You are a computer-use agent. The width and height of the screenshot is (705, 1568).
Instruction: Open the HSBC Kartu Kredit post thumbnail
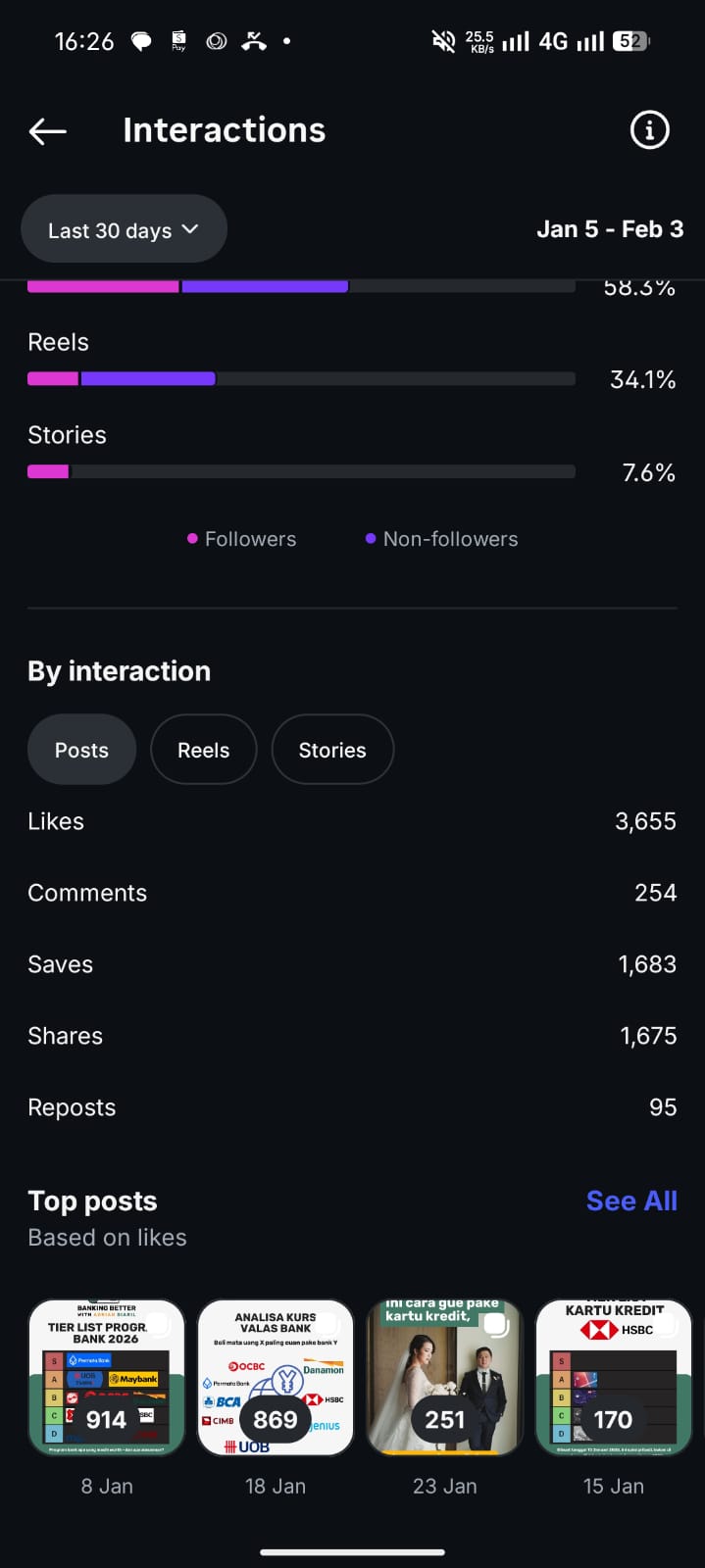(x=614, y=1377)
